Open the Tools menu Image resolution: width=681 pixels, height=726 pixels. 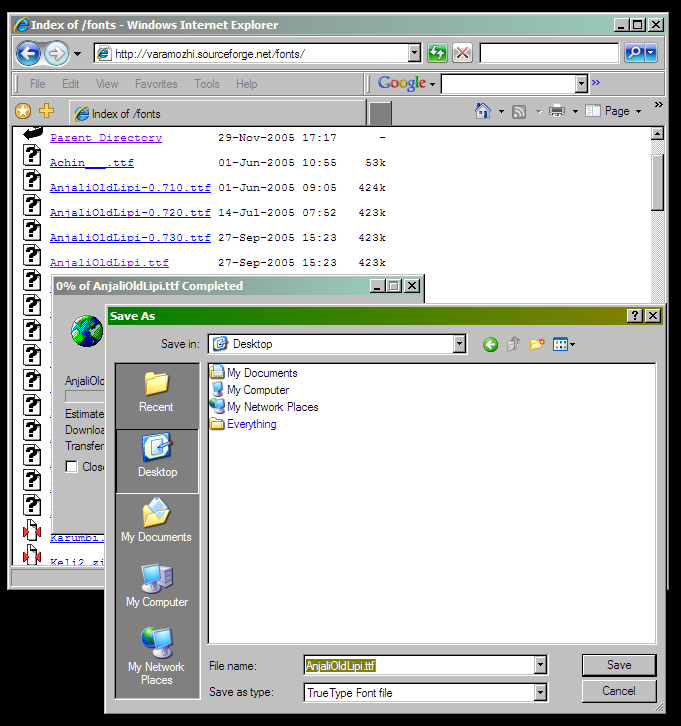click(207, 84)
